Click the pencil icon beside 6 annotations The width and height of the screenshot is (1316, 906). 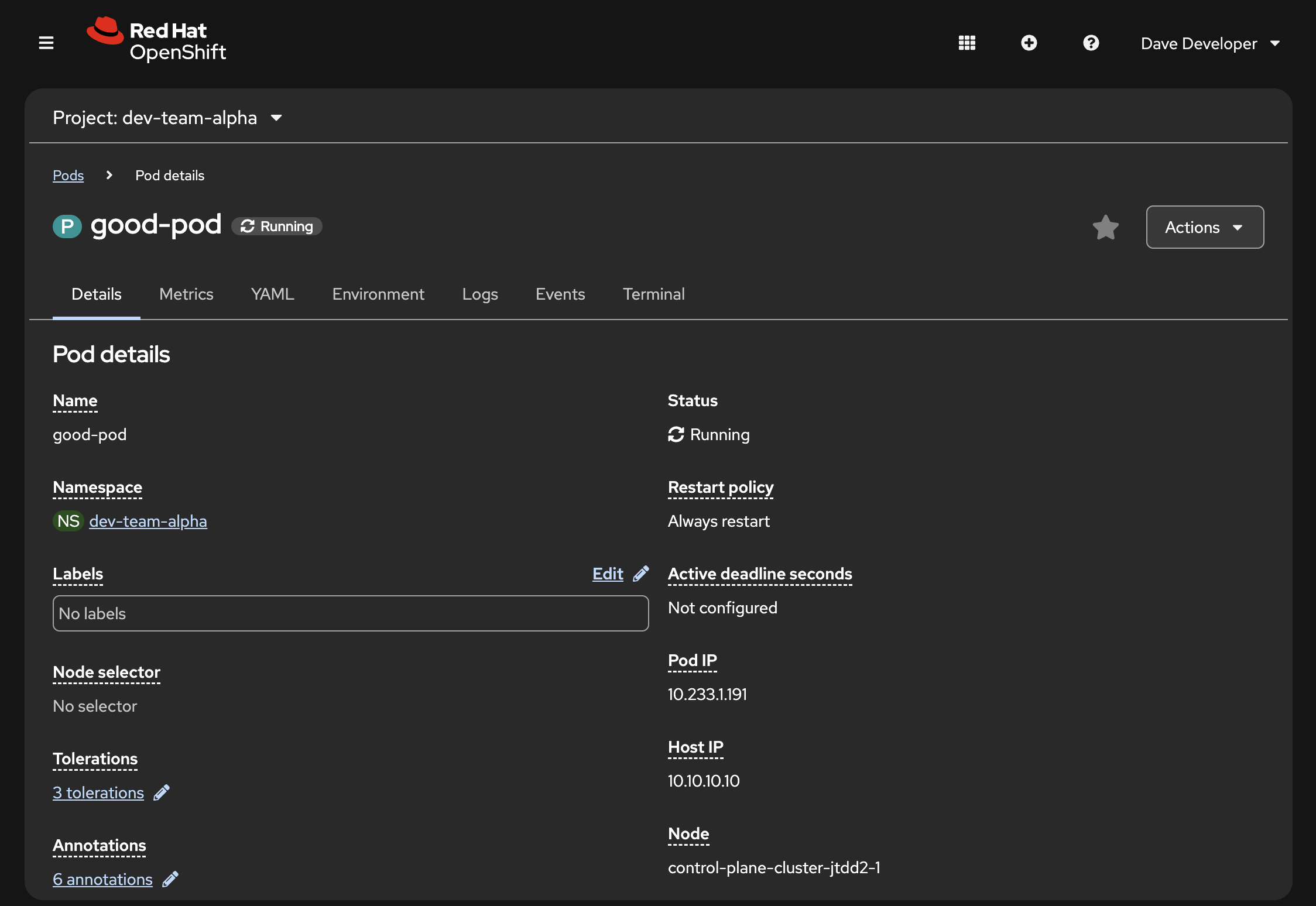(170, 879)
